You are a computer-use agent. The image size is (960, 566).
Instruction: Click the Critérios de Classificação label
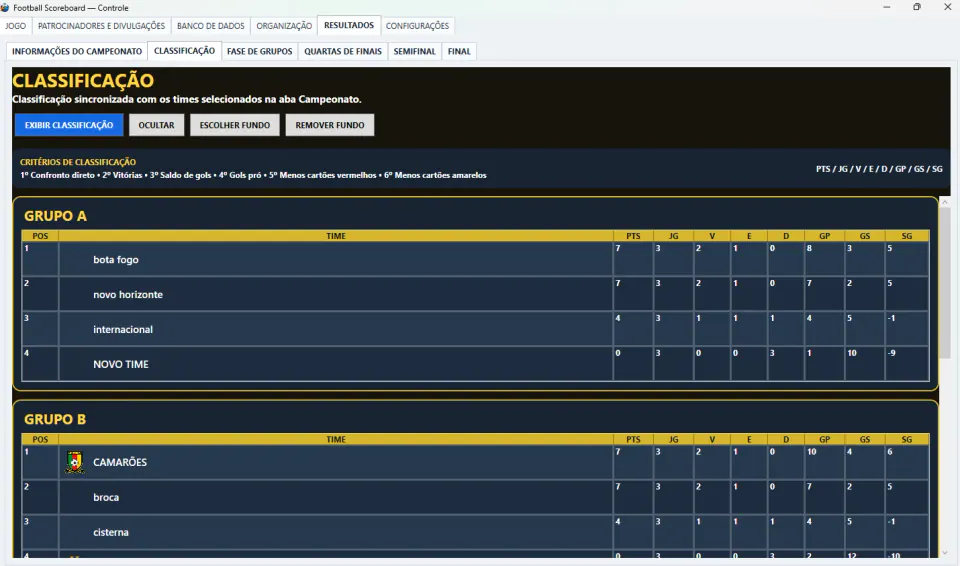pyautogui.click(x=78, y=162)
